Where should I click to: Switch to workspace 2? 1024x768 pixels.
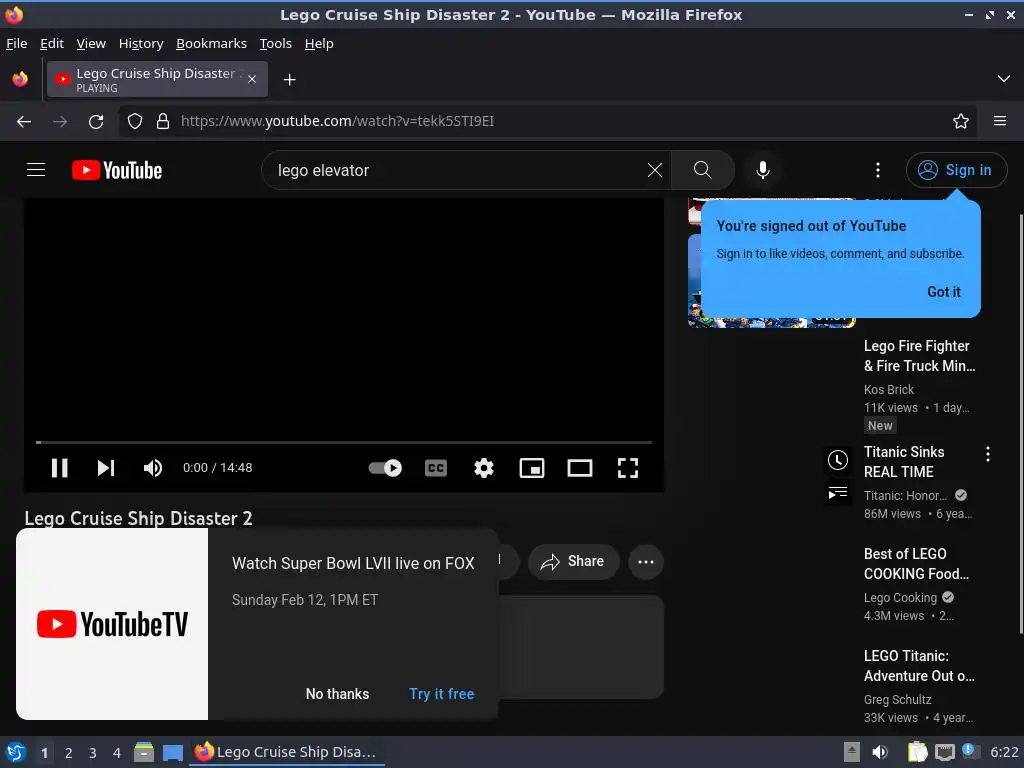pos(69,753)
